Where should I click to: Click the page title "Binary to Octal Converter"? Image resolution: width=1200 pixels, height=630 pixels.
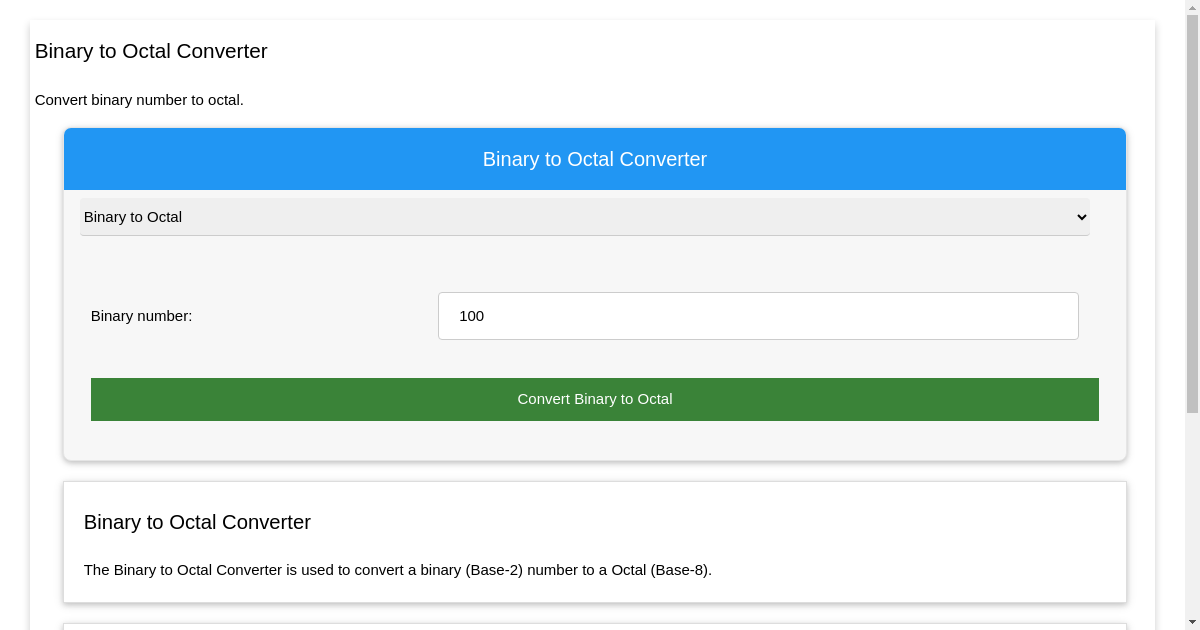coord(151,51)
